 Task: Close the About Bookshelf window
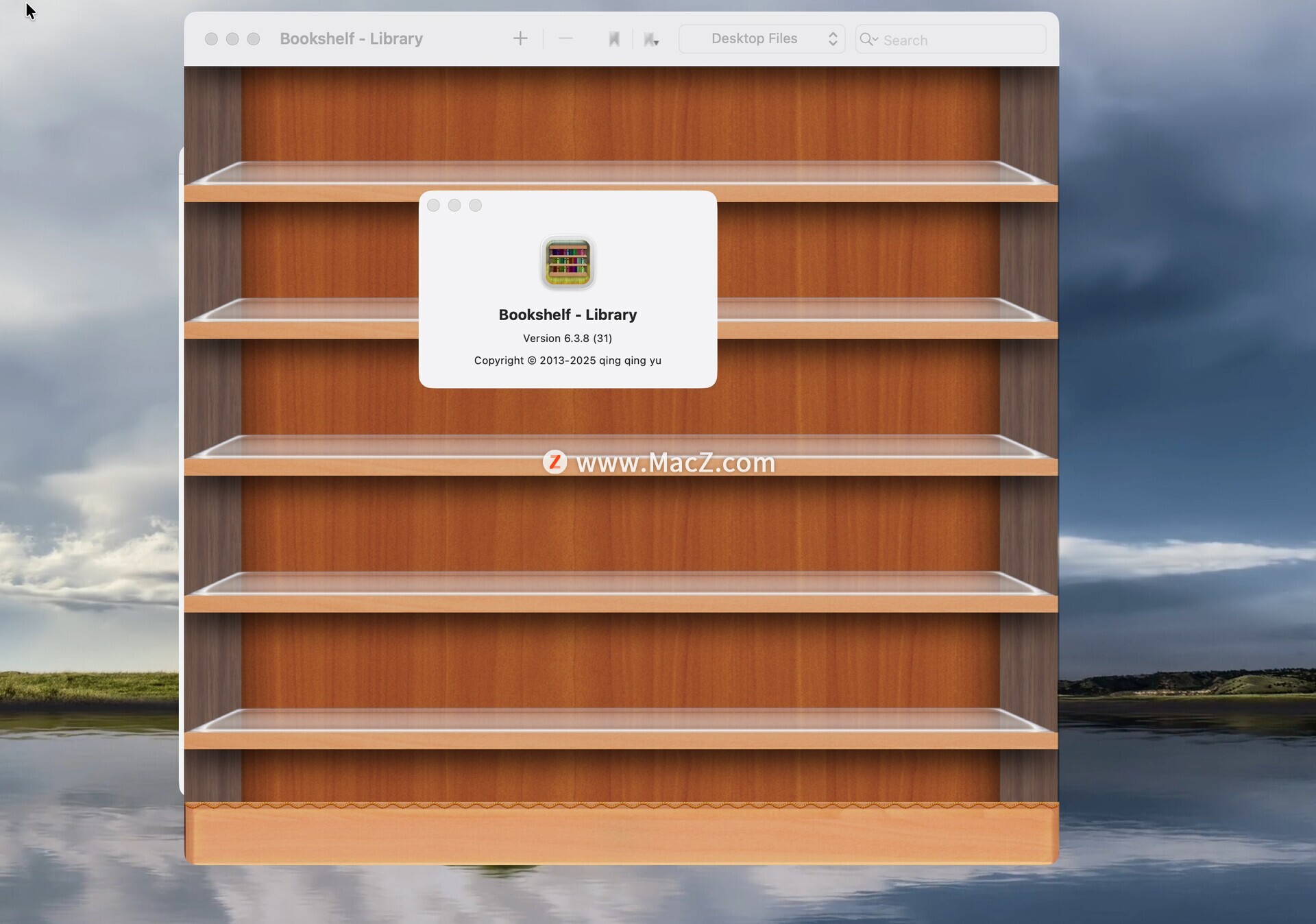pyautogui.click(x=433, y=205)
